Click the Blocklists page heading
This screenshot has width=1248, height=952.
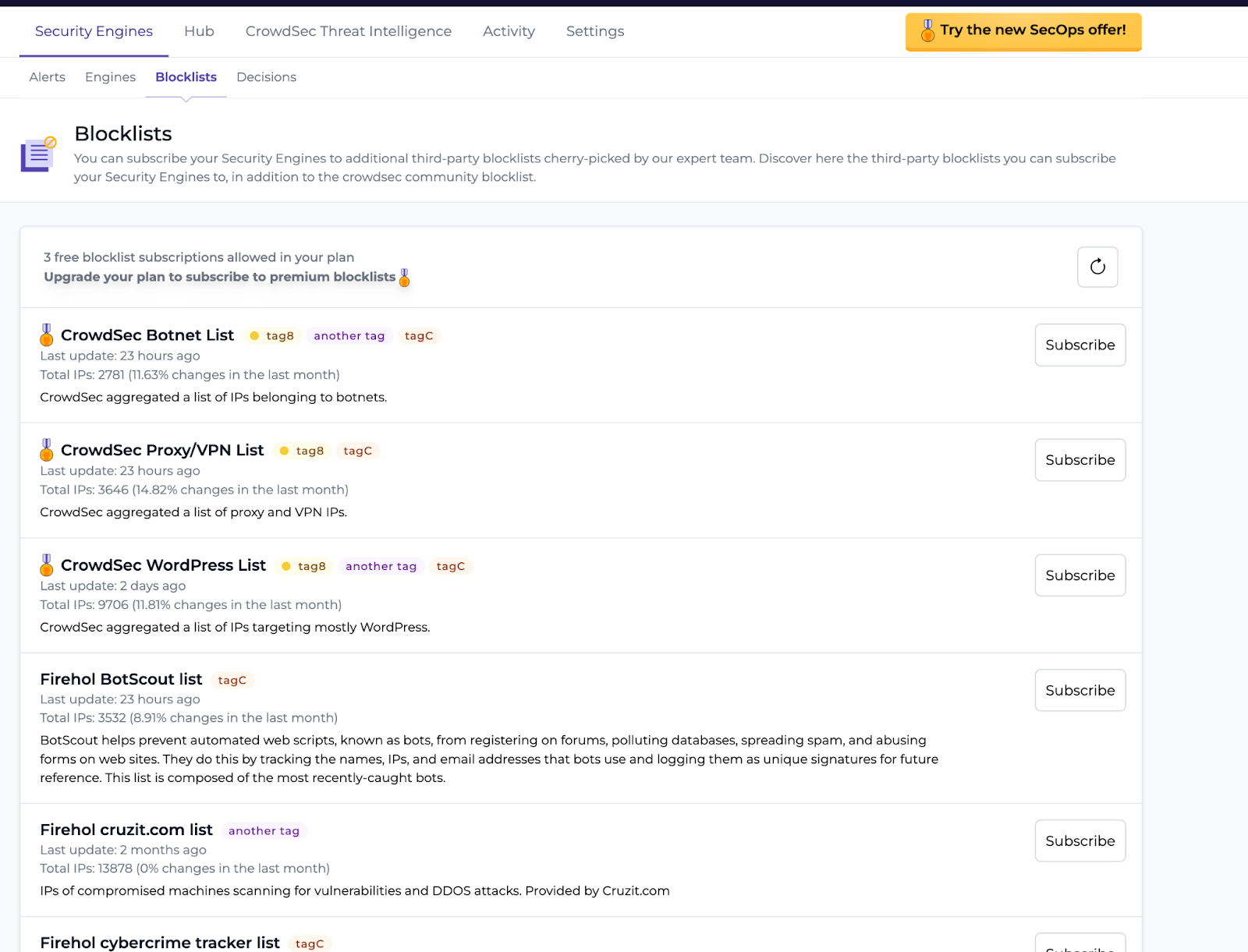pyautogui.click(x=123, y=133)
